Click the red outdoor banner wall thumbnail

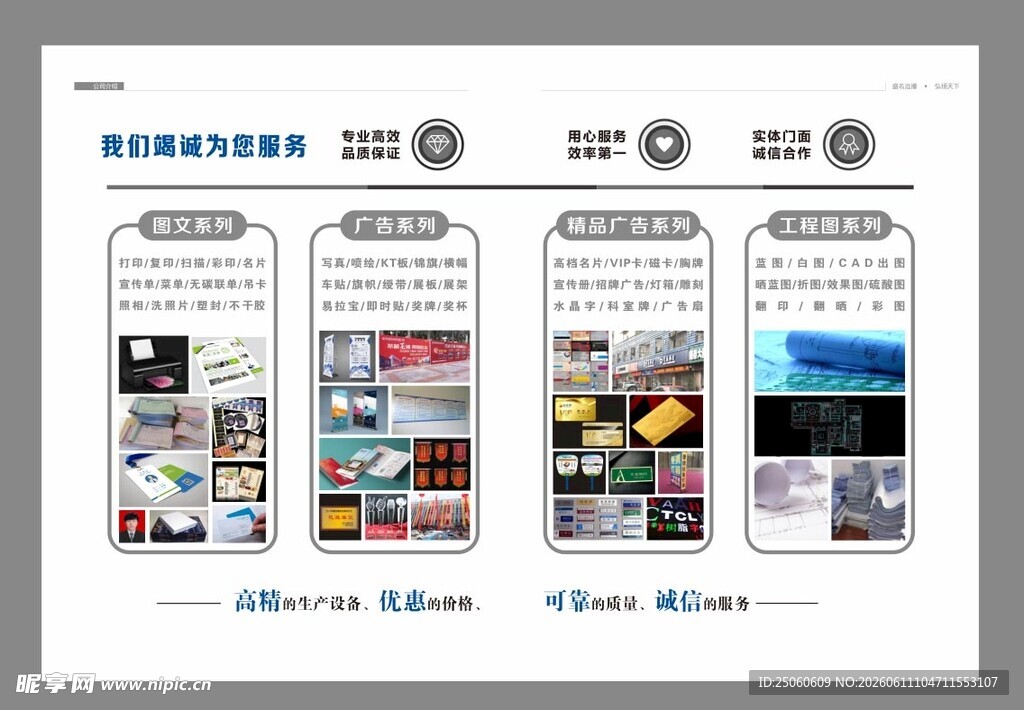point(424,356)
